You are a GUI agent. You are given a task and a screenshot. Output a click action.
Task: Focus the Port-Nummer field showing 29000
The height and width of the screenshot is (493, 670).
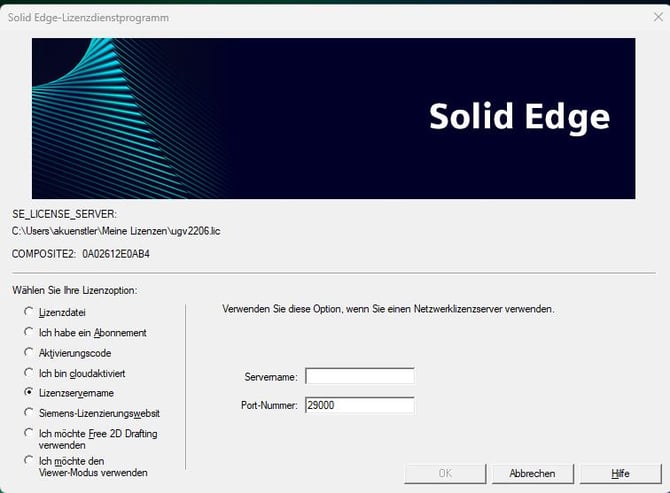coord(359,405)
